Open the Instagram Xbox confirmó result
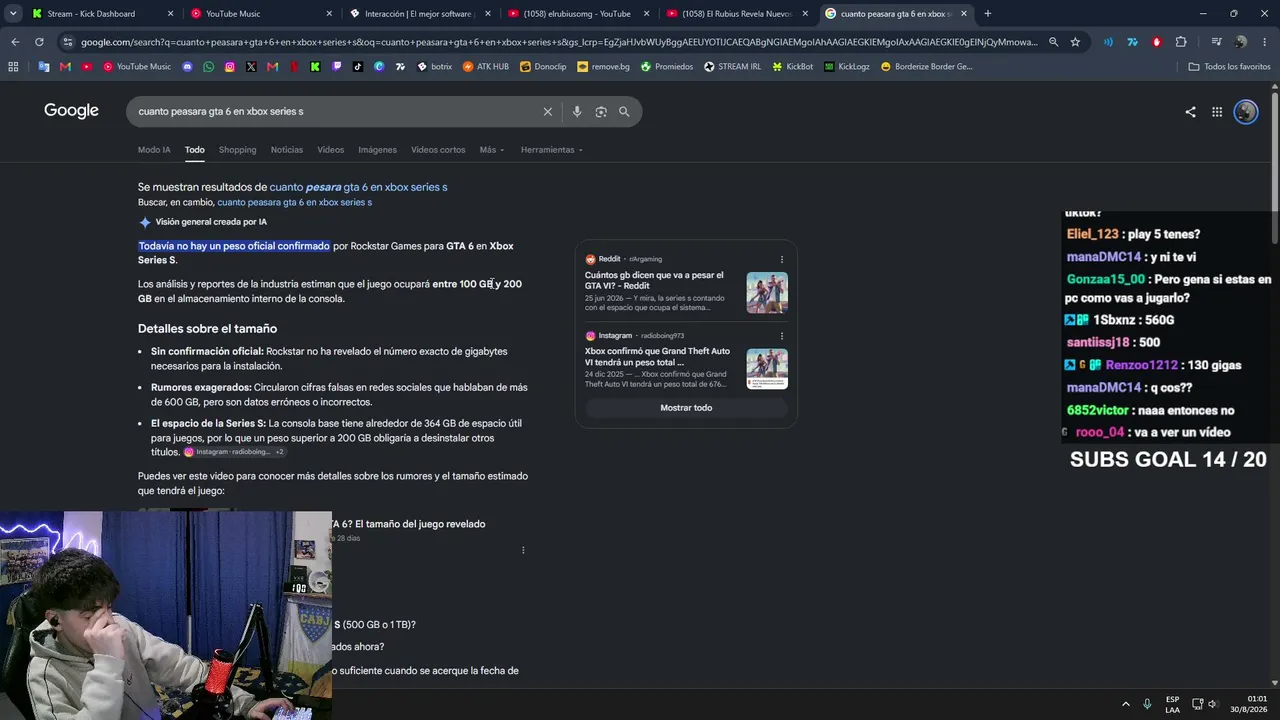 pos(657,357)
